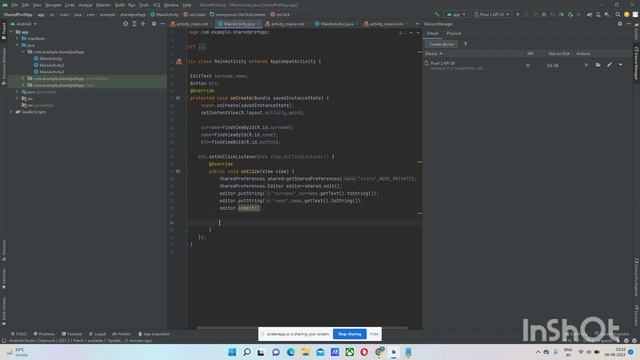
Task: Expand Gradle Scripts node
Action: 12,112
